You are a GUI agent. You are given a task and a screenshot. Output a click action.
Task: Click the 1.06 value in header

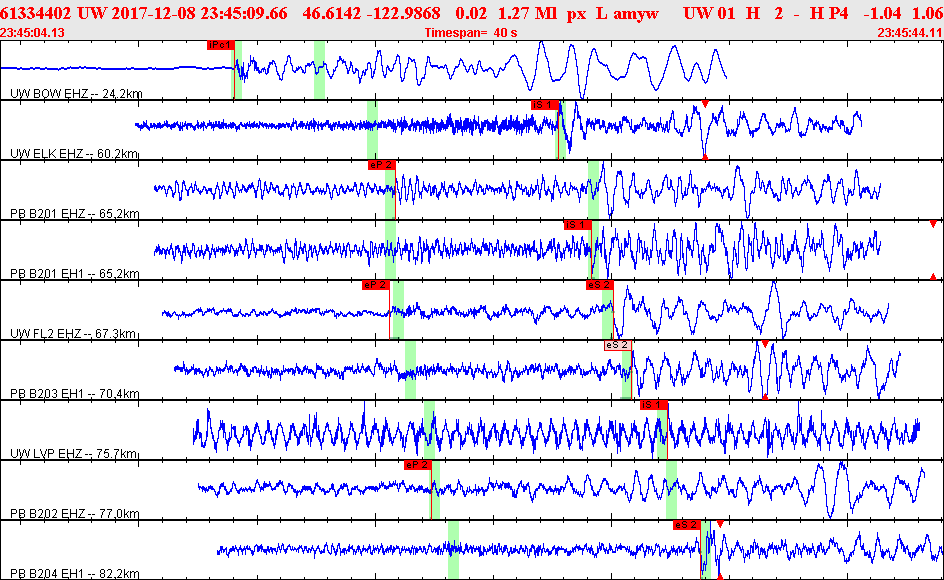(x=927, y=13)
